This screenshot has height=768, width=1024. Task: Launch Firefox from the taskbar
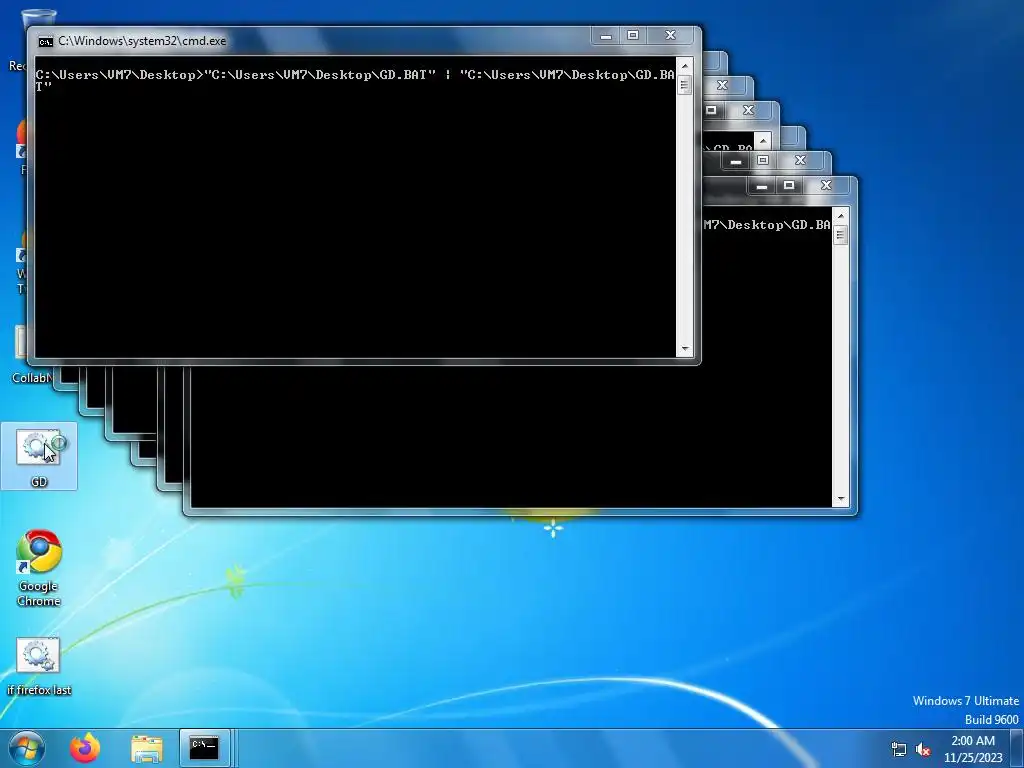coord(86,748)
